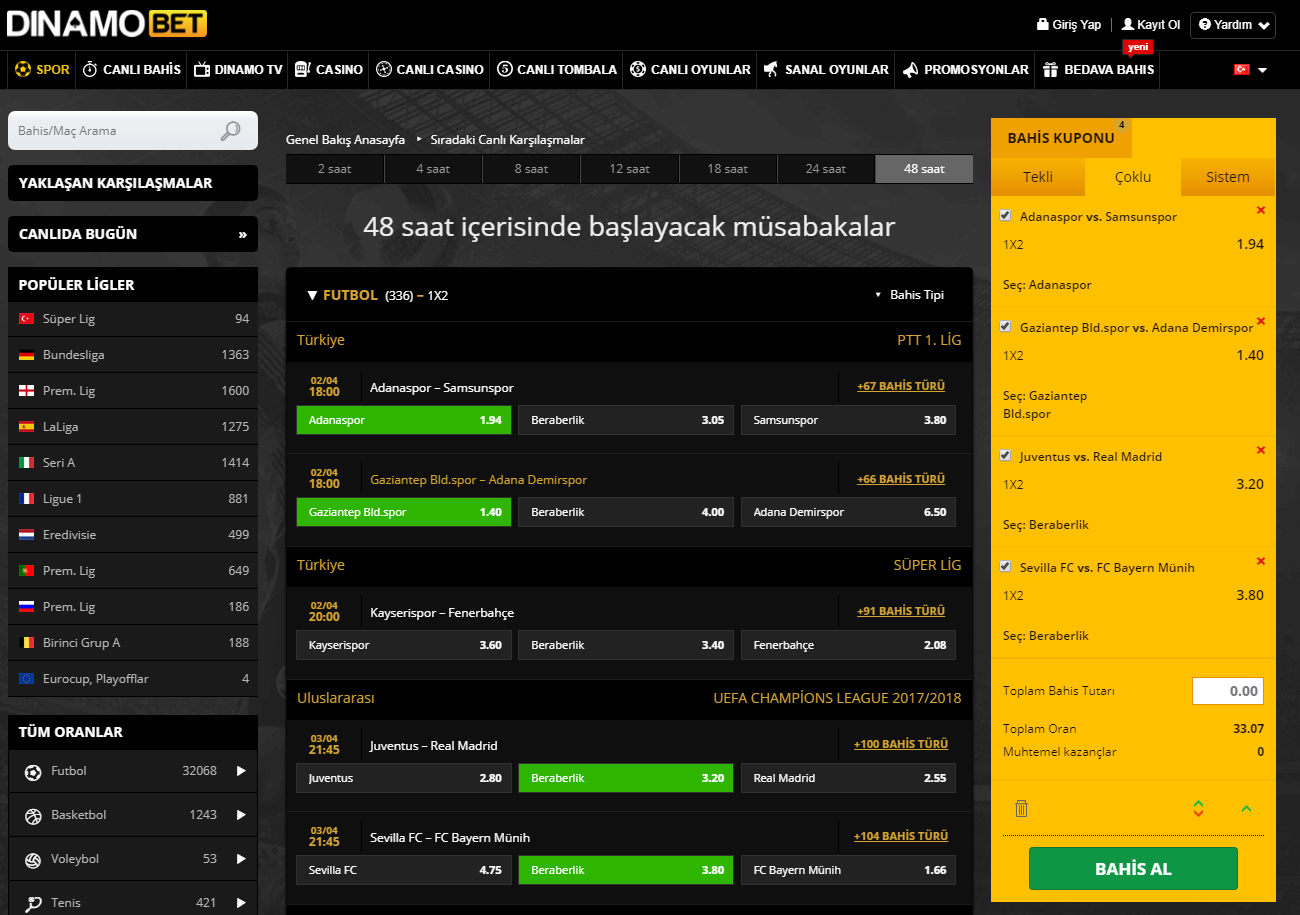This screenshot has height=915, width=1300.
Task: Open Serie A in popular leagues
Action: [133, 463]
